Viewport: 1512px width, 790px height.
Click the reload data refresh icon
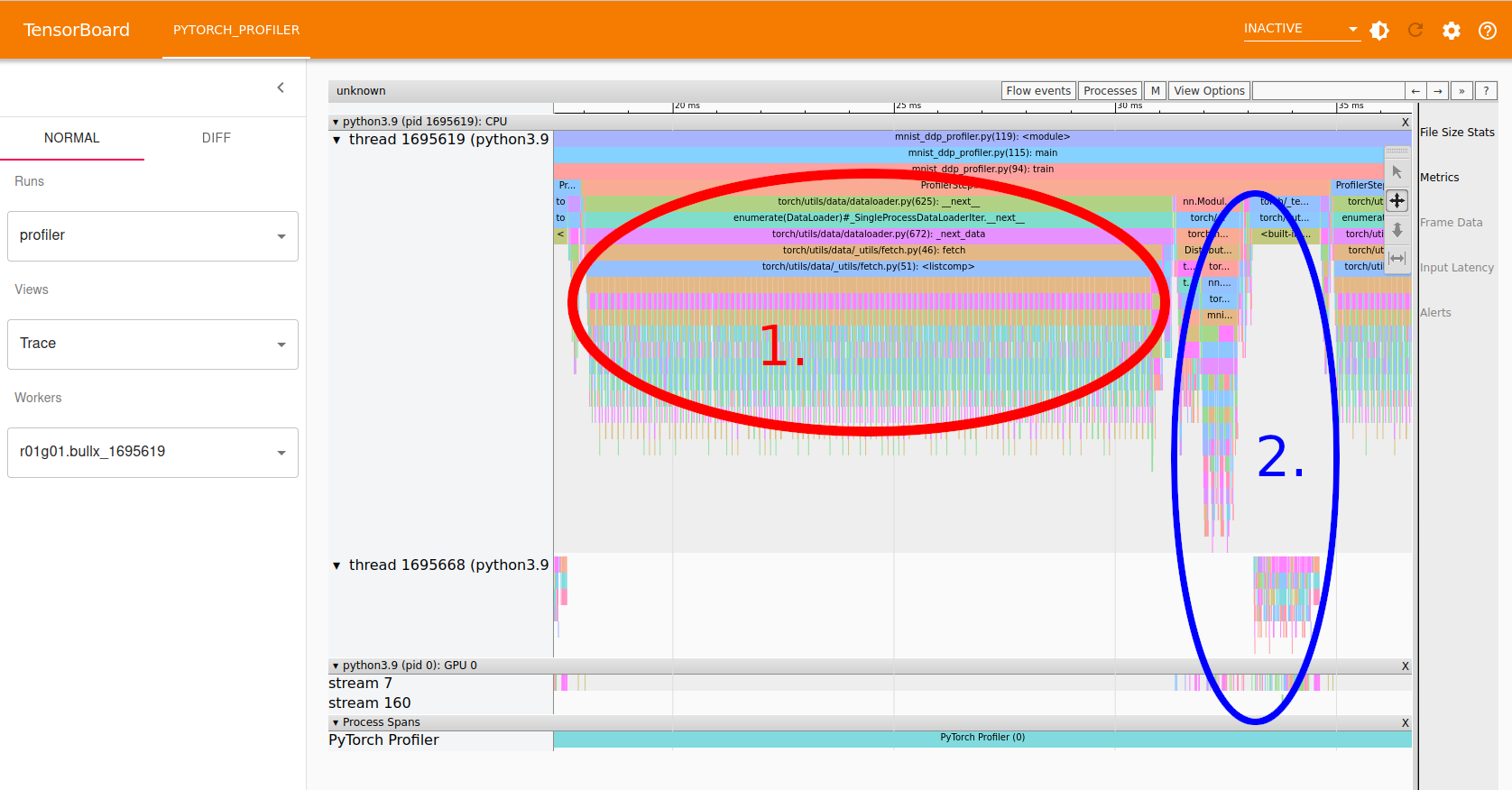point(1415,31)
